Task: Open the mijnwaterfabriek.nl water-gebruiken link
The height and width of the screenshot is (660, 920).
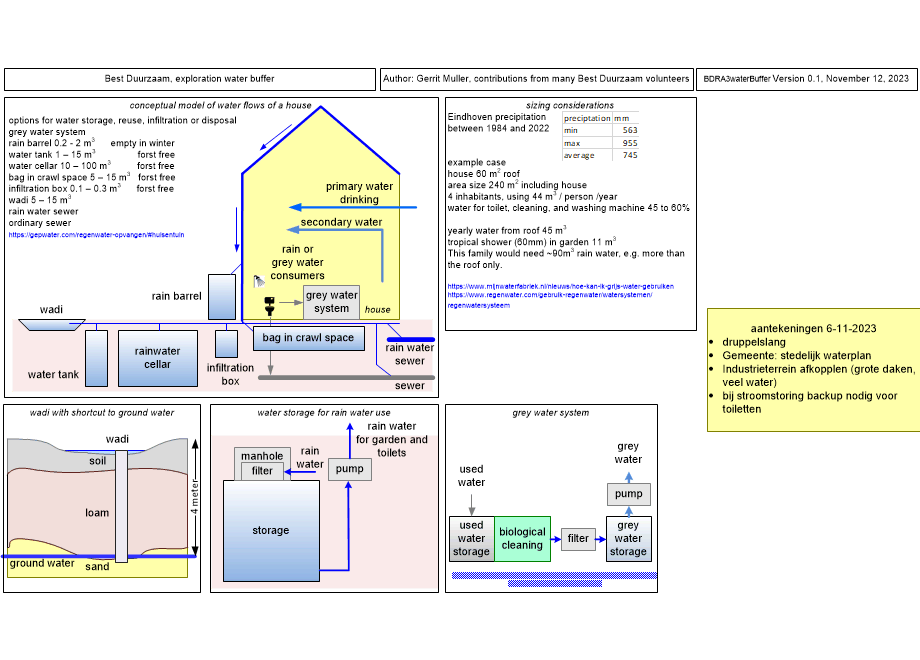Action: pos(560,286)
